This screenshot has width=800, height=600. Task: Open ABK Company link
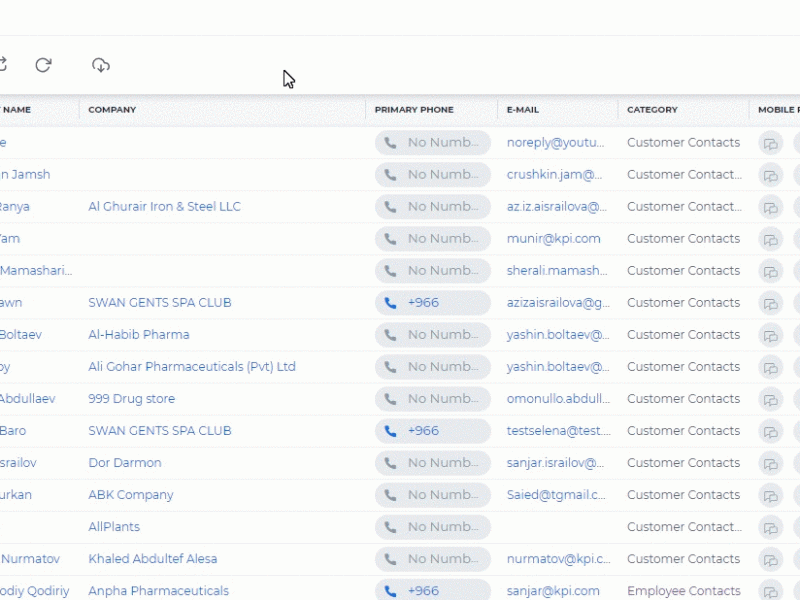click(131, 495)
